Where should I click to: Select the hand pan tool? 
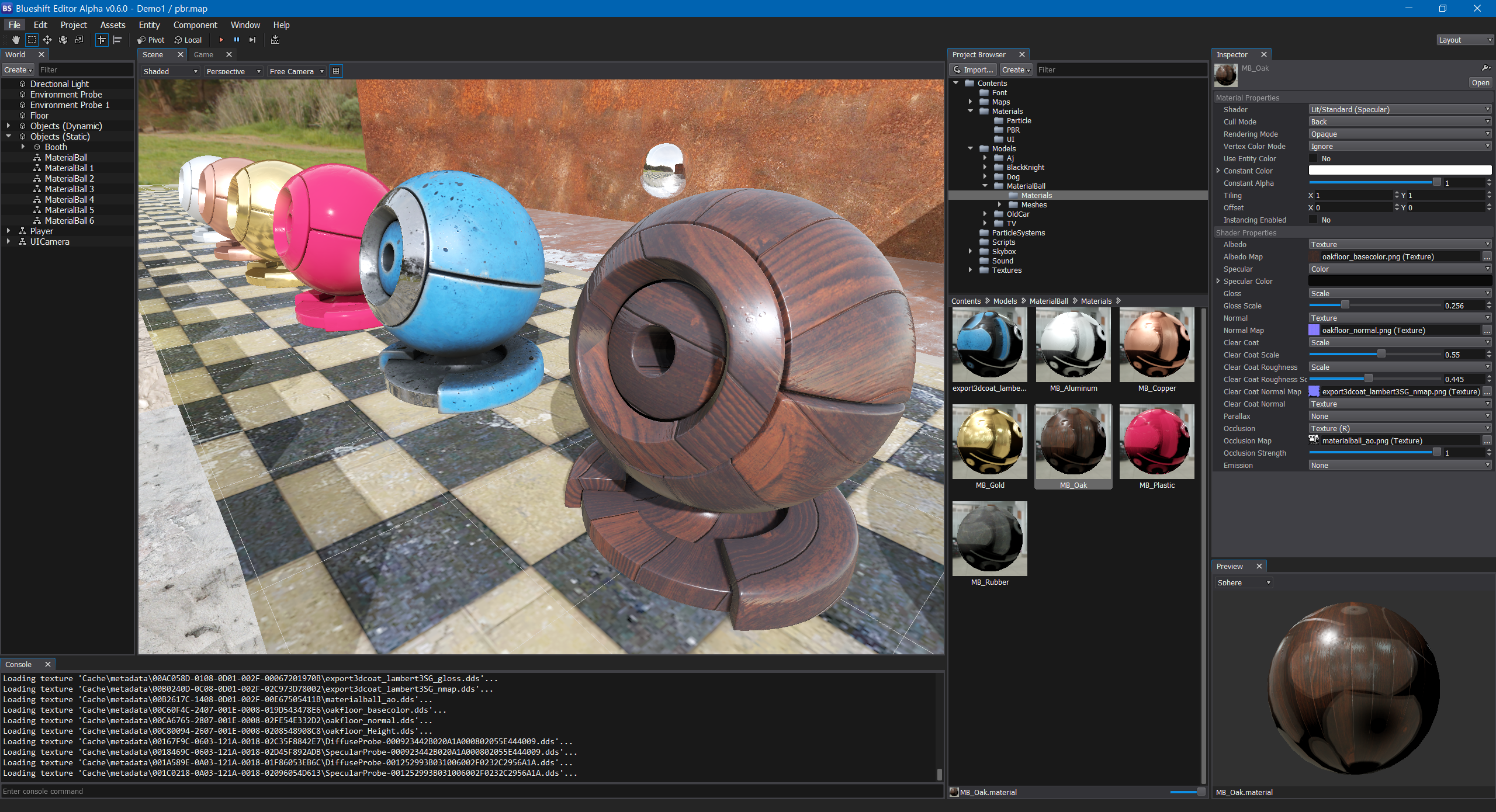16,40
